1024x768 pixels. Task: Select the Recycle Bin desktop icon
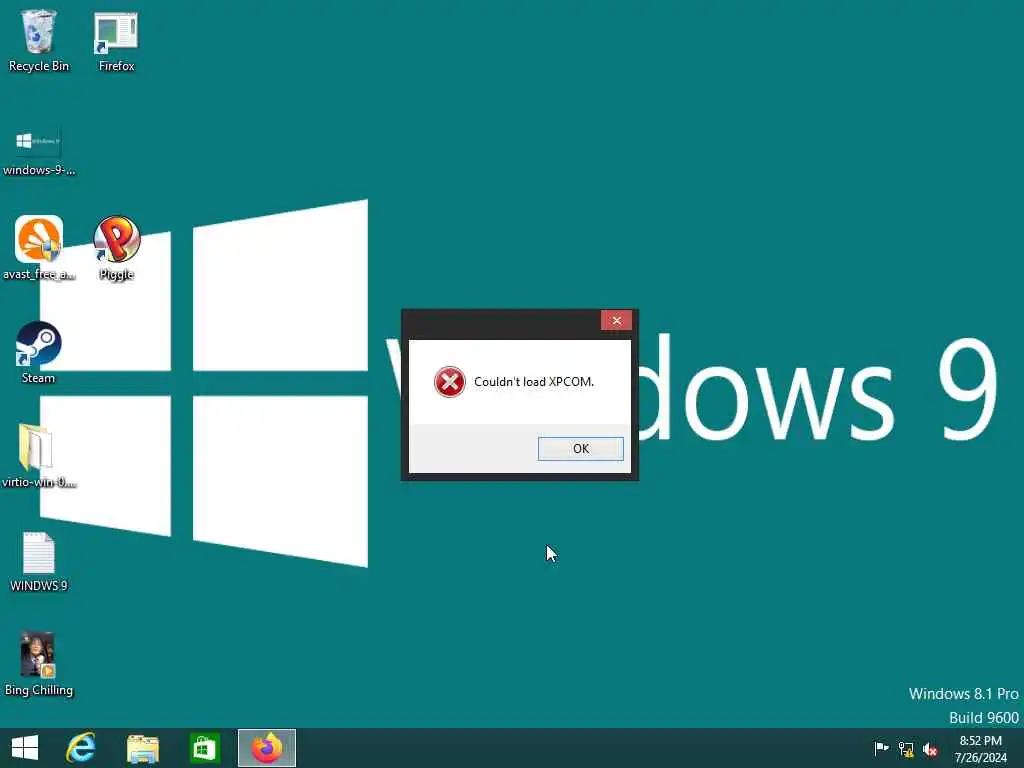(39, 40)
